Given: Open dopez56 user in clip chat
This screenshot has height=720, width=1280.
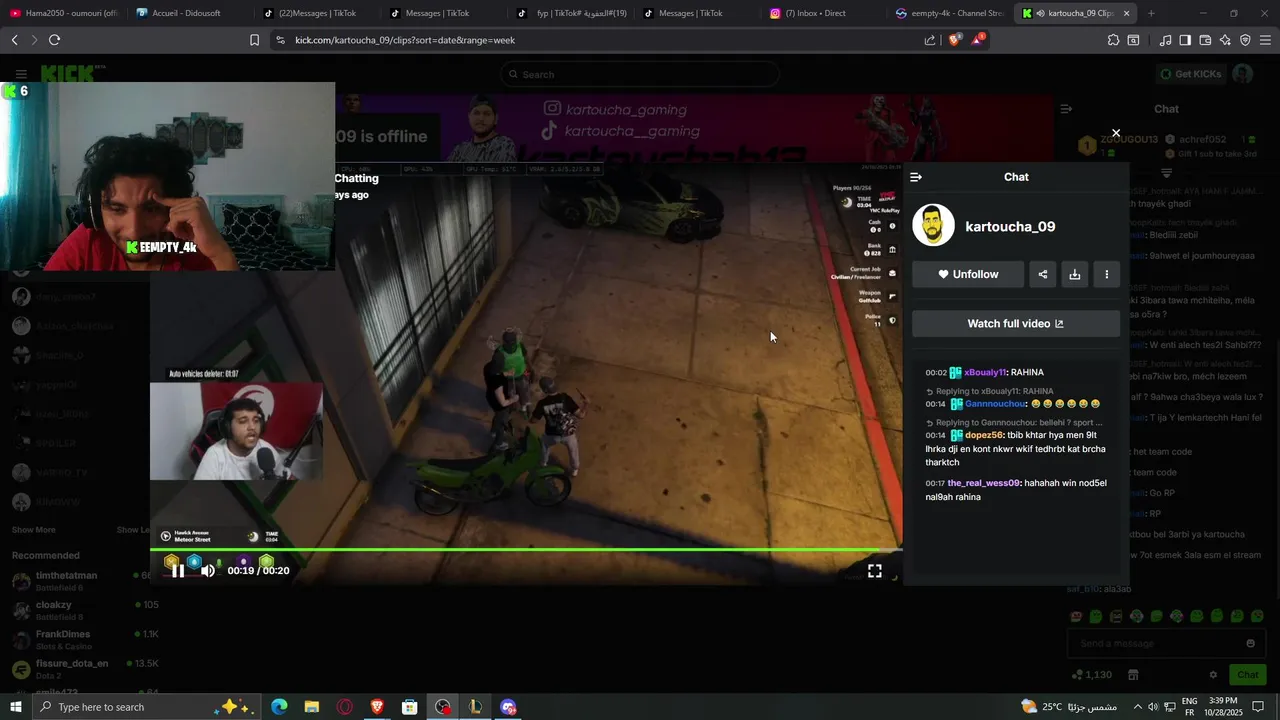Looking at the screenshot, I should coord(983,435).
